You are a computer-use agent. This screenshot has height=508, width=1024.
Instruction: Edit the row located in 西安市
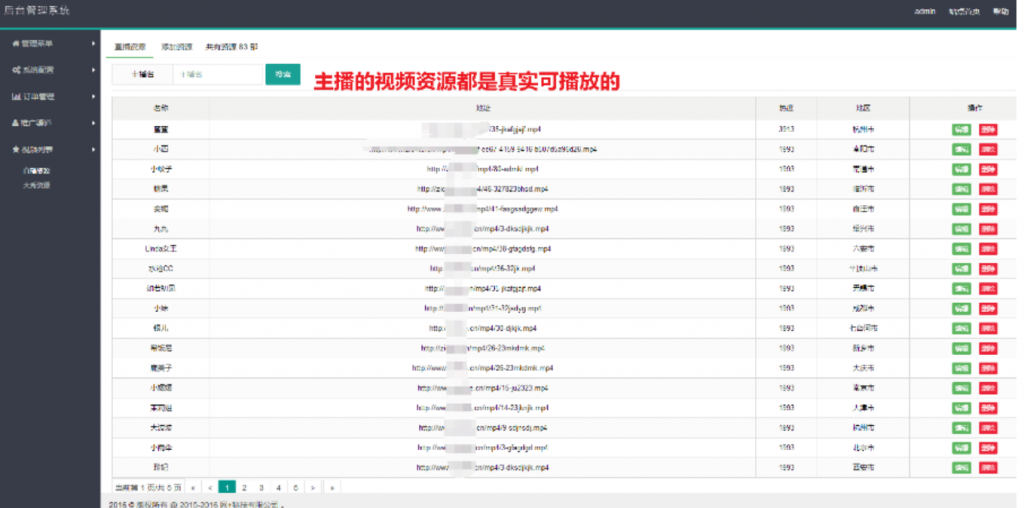(961, 468)
